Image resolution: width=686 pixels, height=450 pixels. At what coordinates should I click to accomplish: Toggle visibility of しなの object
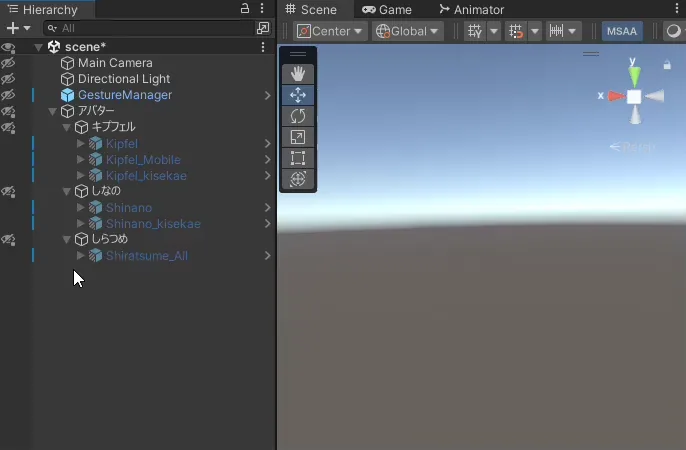tap(8, 191)
